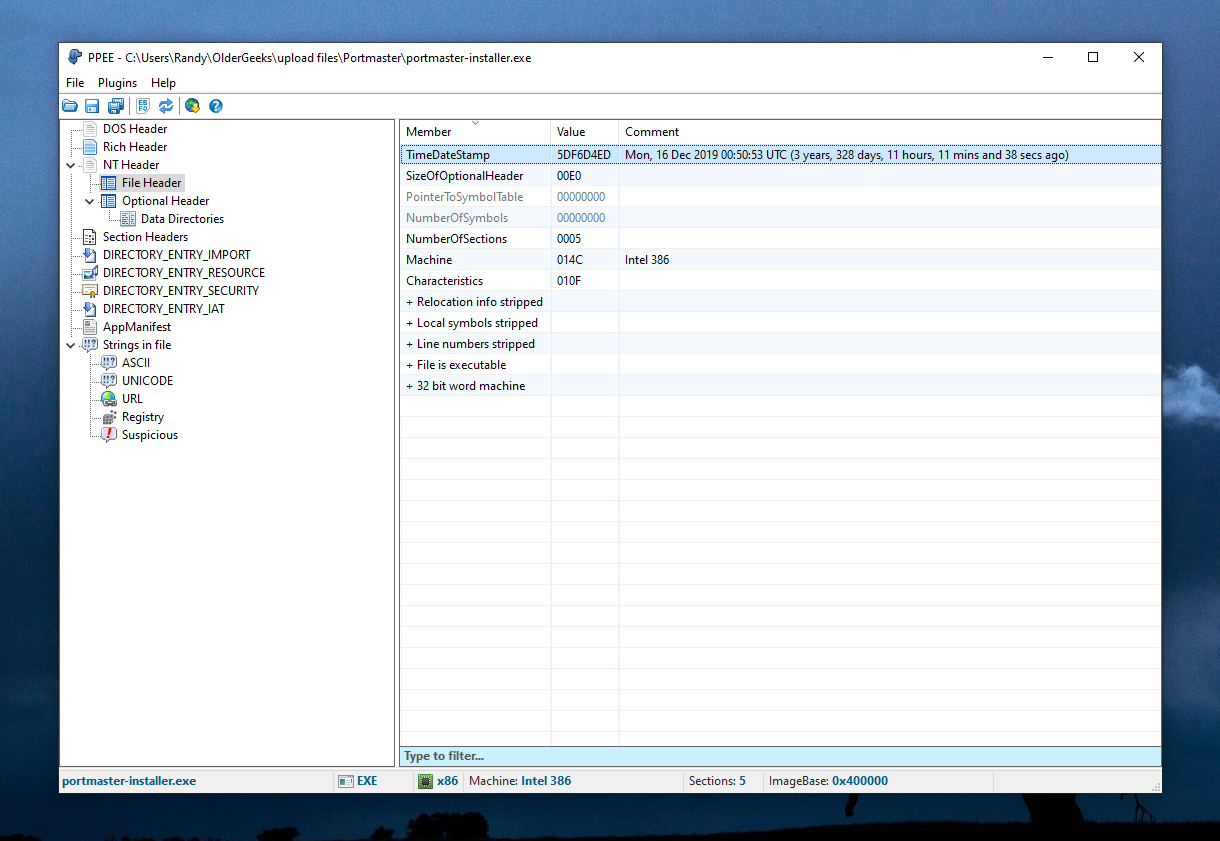Open the Help menu
The width and height of the screenshot is (1220, 841).
point(163,83)
